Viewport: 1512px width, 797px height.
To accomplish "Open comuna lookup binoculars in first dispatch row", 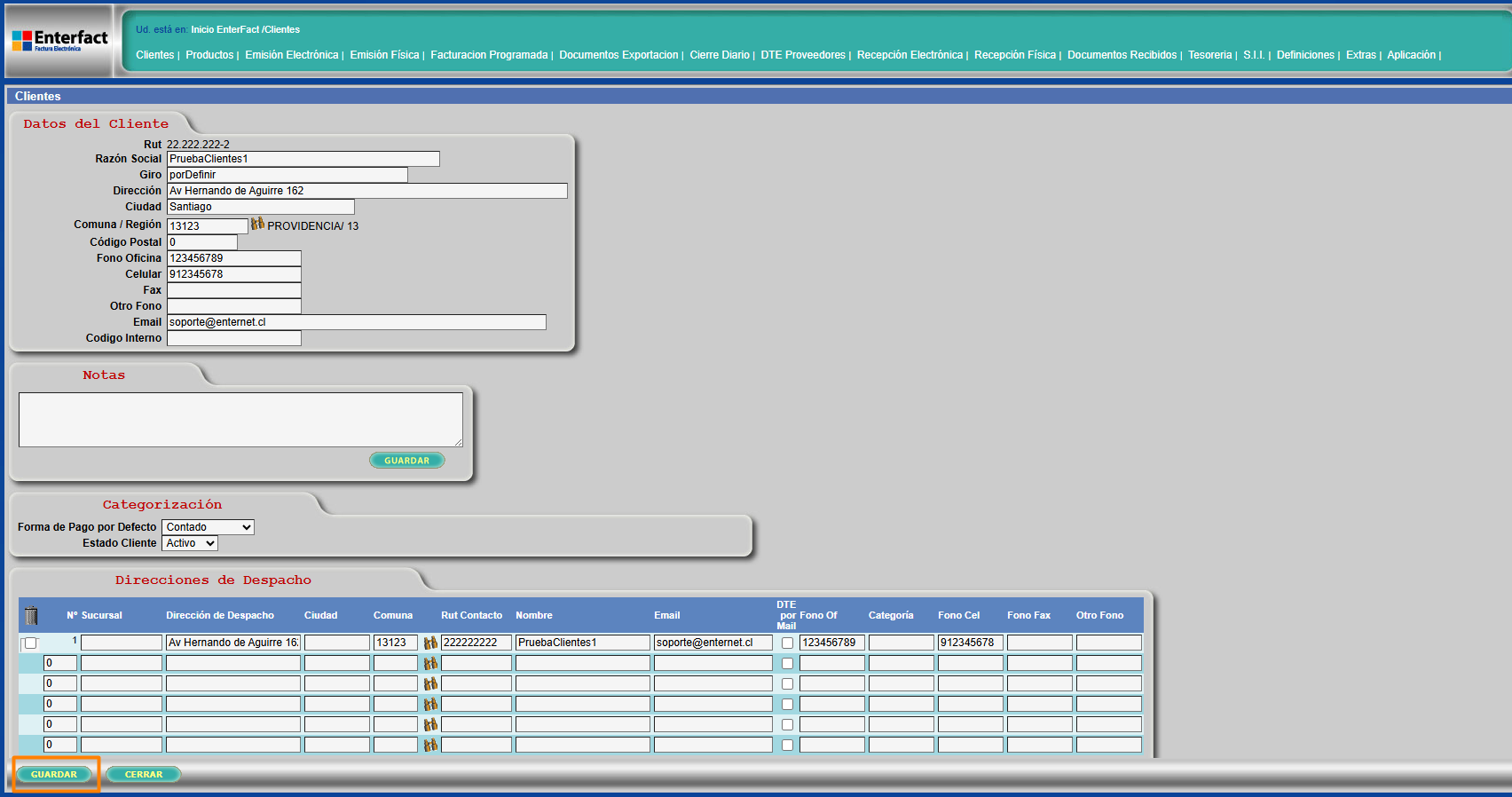I will [x=430, y=643].
